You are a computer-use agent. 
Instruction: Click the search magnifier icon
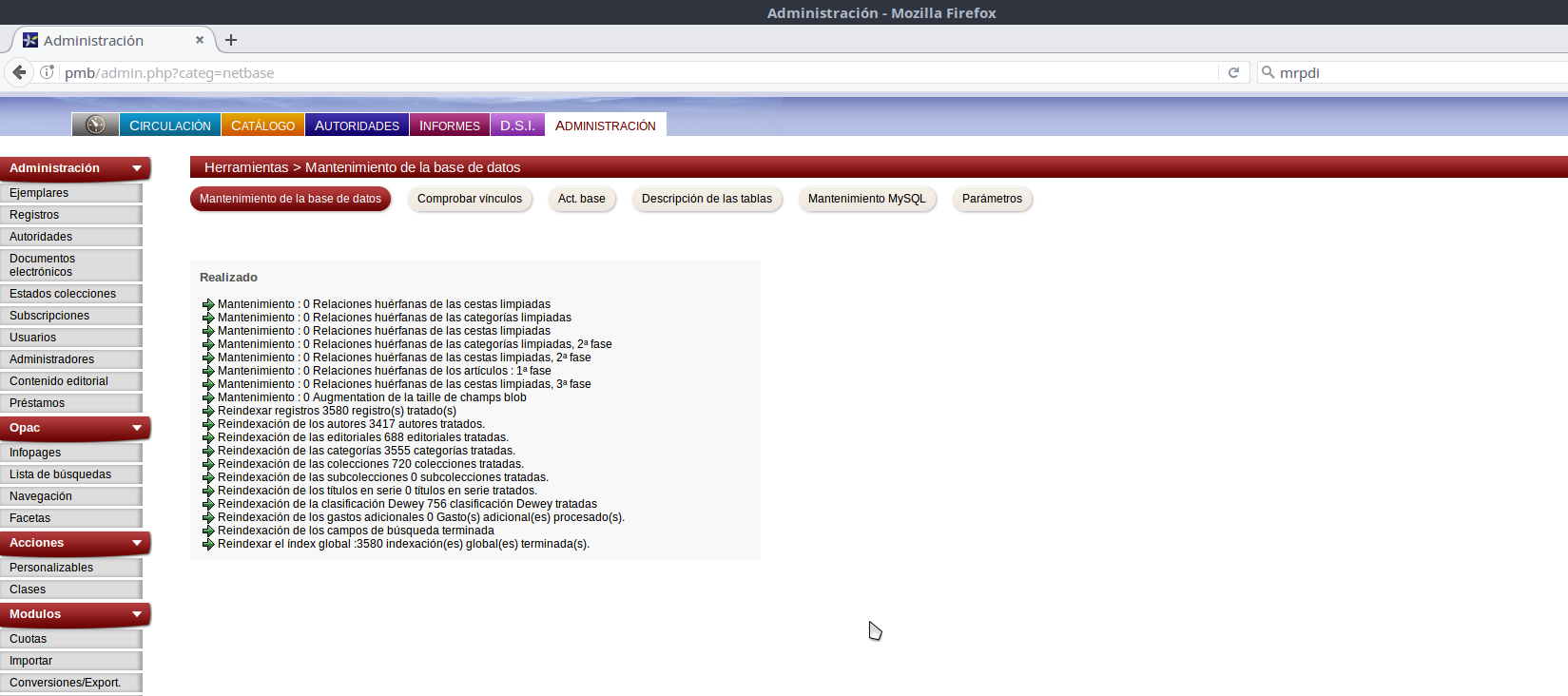coord(1268,72)
